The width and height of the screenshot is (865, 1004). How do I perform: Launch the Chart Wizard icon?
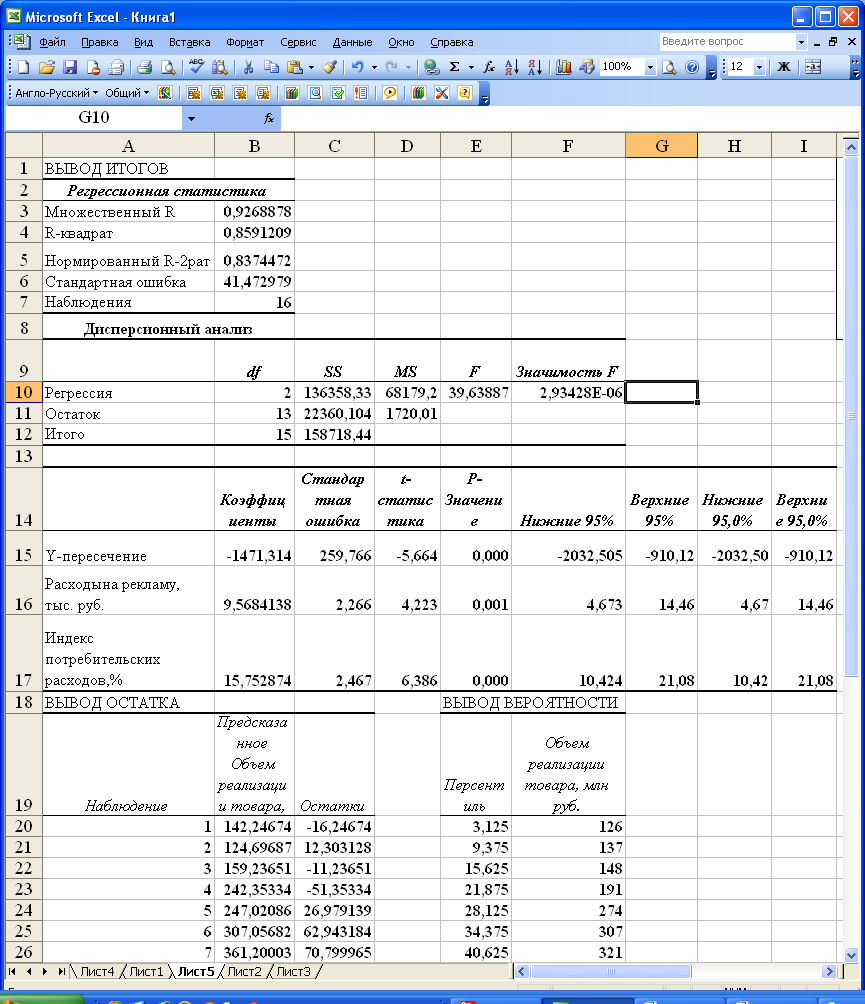tap(563, 67)
